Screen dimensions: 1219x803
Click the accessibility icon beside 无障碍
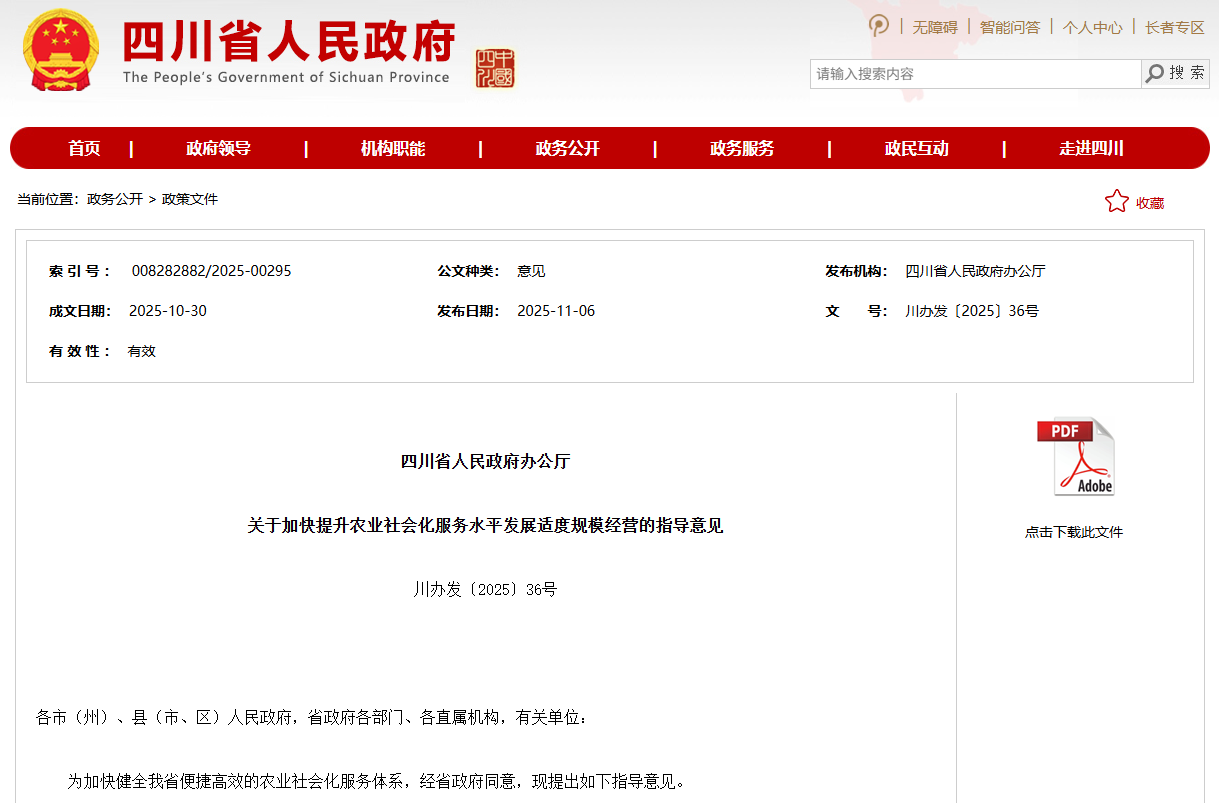pyautogui.click(x=878, y=26)
